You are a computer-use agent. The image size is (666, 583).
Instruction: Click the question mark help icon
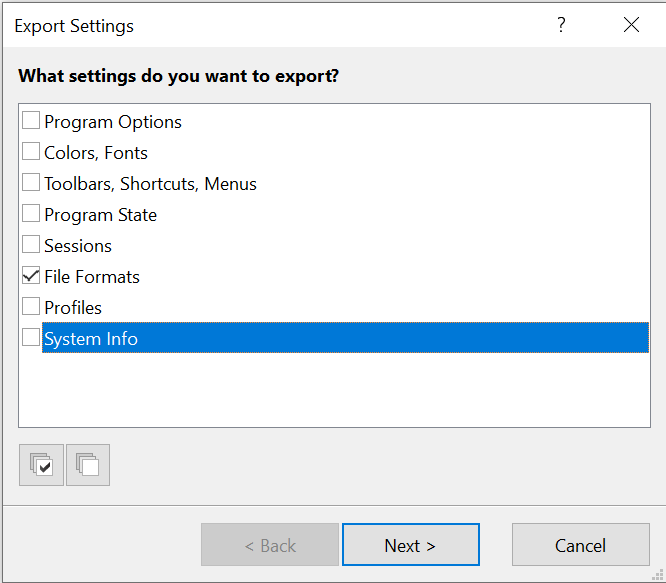561,26
